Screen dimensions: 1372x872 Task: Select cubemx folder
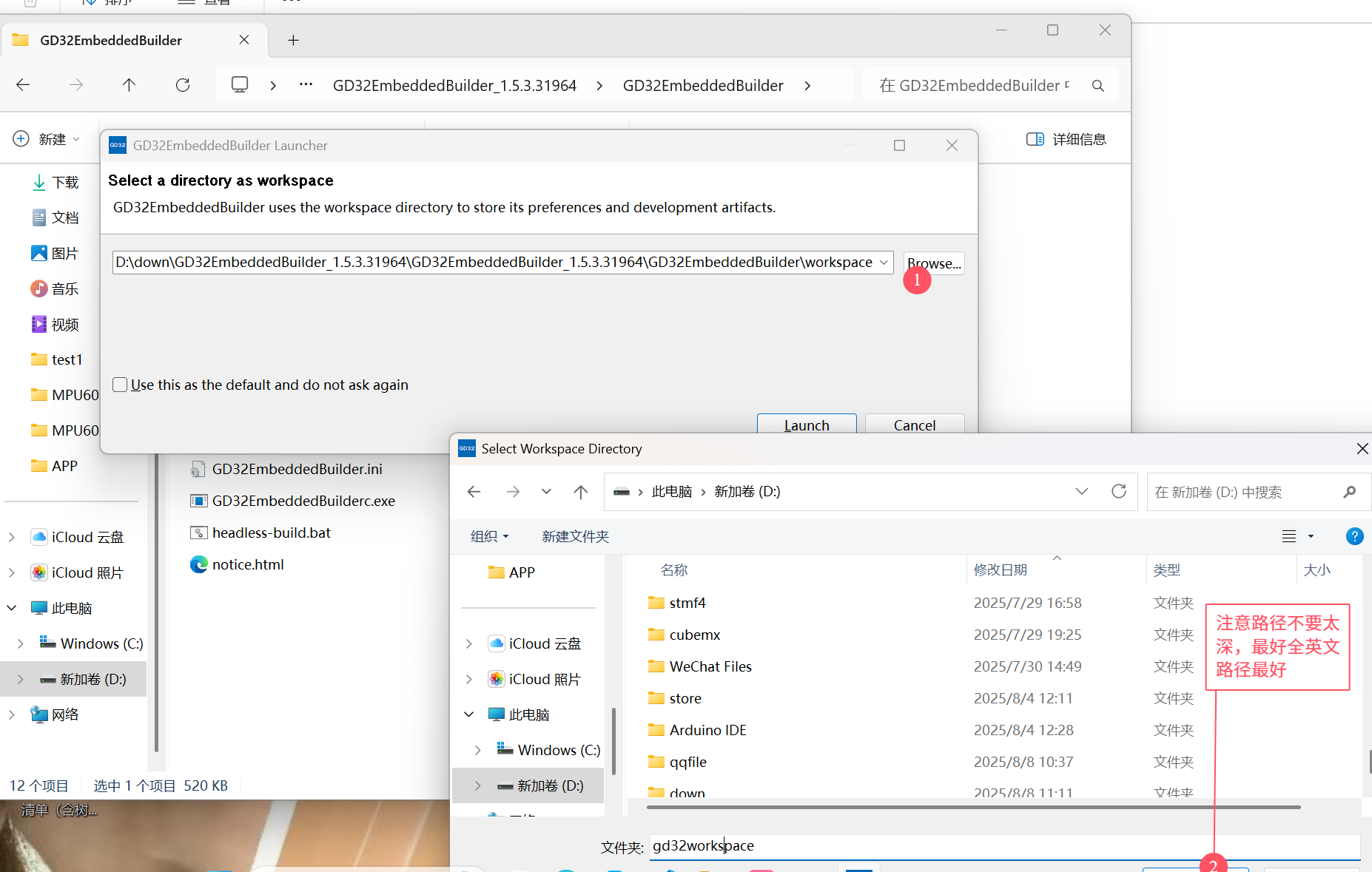695,635
